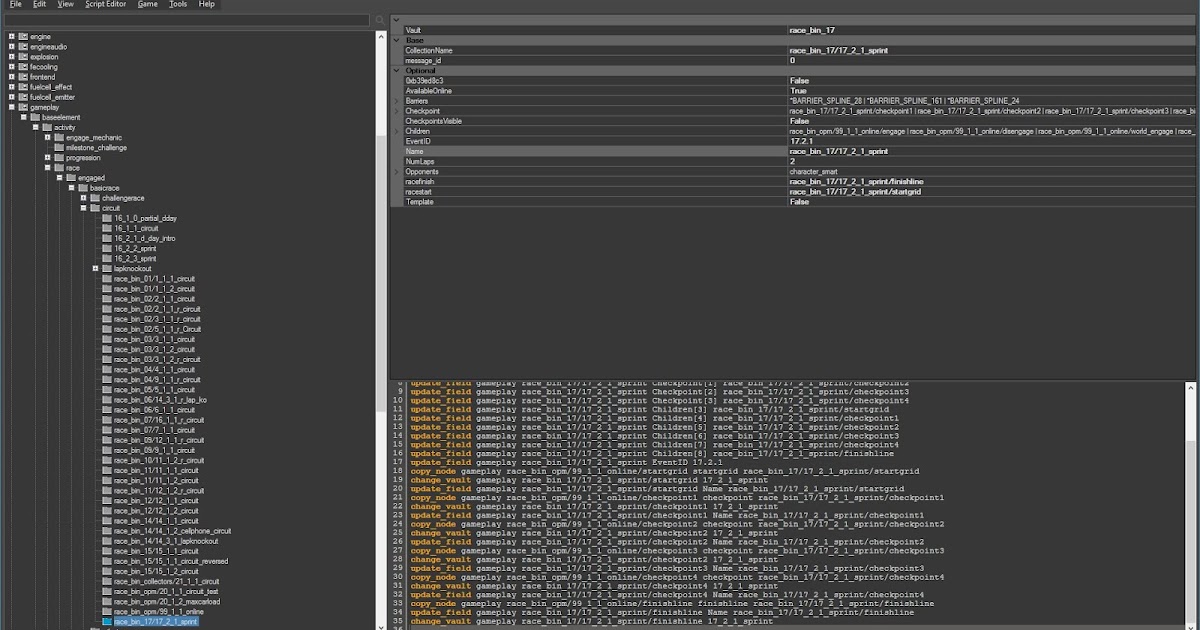The width and height of the screenshot is (1200, 630).
Task: Open the Script Editor menu
Action: pyautogui.click(x=106, y=4)
